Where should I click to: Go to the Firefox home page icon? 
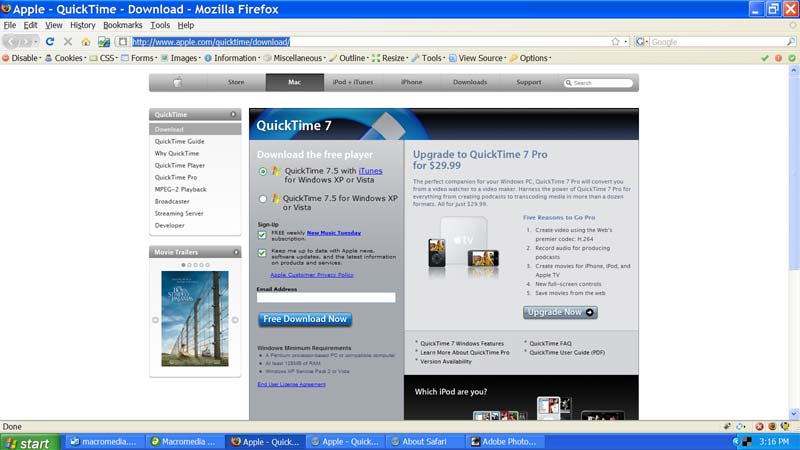(x=86, y=42)
